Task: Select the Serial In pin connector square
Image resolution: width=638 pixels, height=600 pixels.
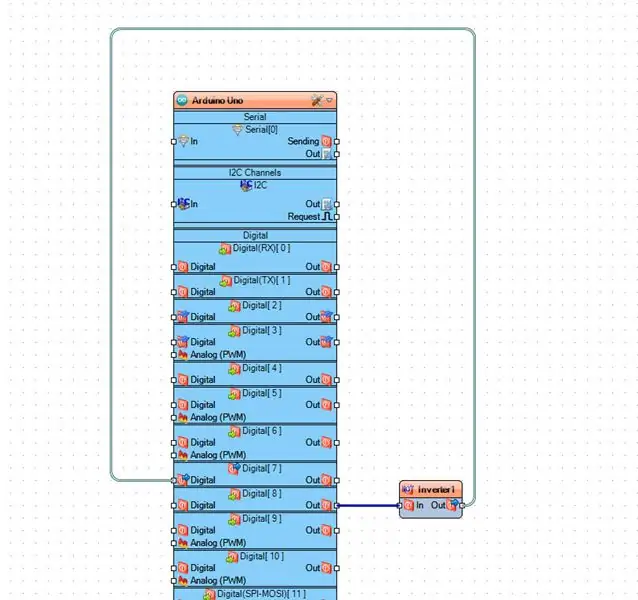Action: [x=174, y=142]
